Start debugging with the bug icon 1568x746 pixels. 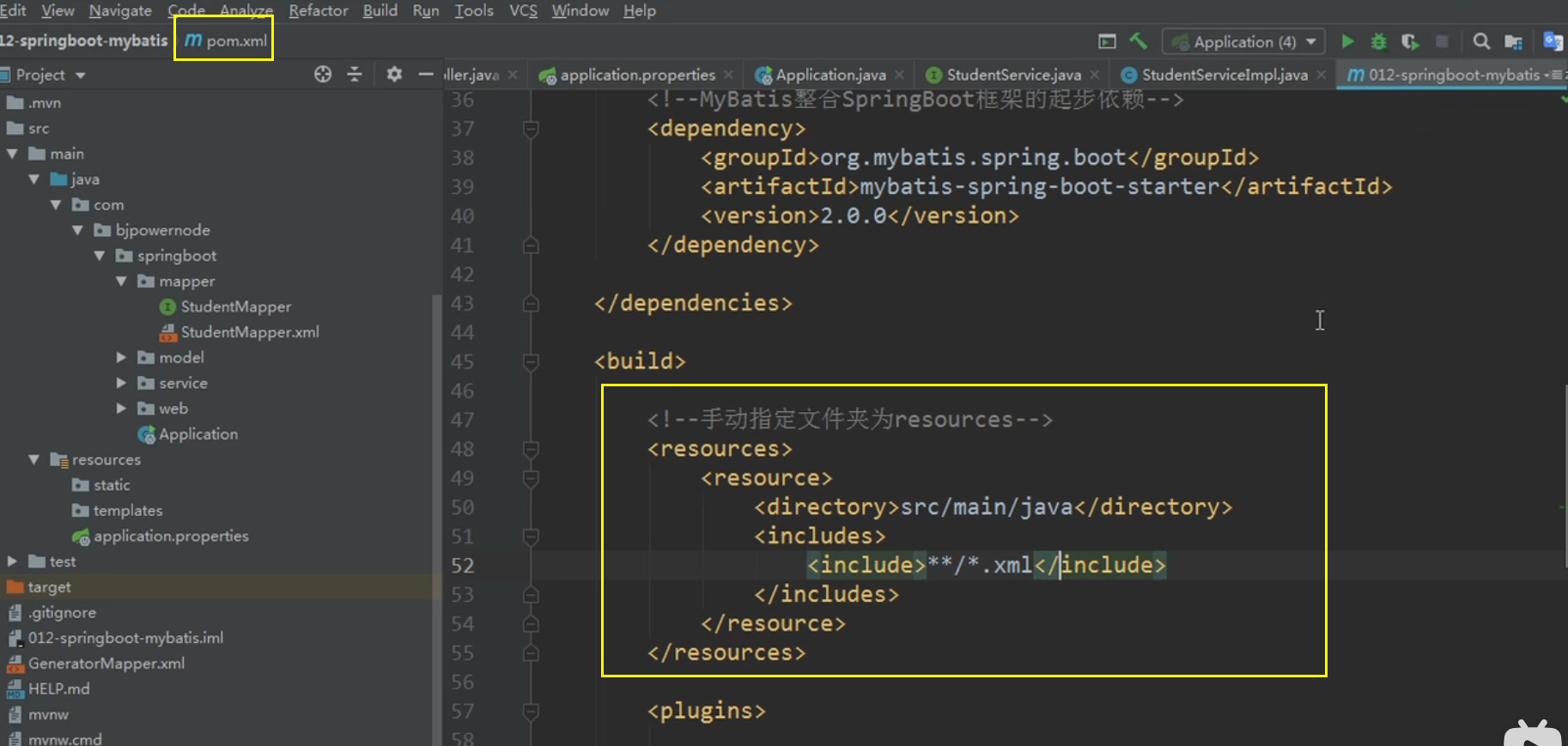[x=1378, y=41]
